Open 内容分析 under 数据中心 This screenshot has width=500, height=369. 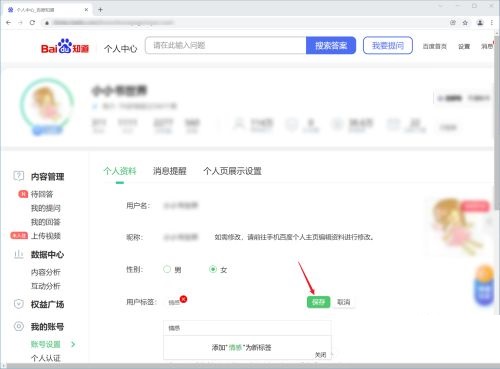(46, 272)
